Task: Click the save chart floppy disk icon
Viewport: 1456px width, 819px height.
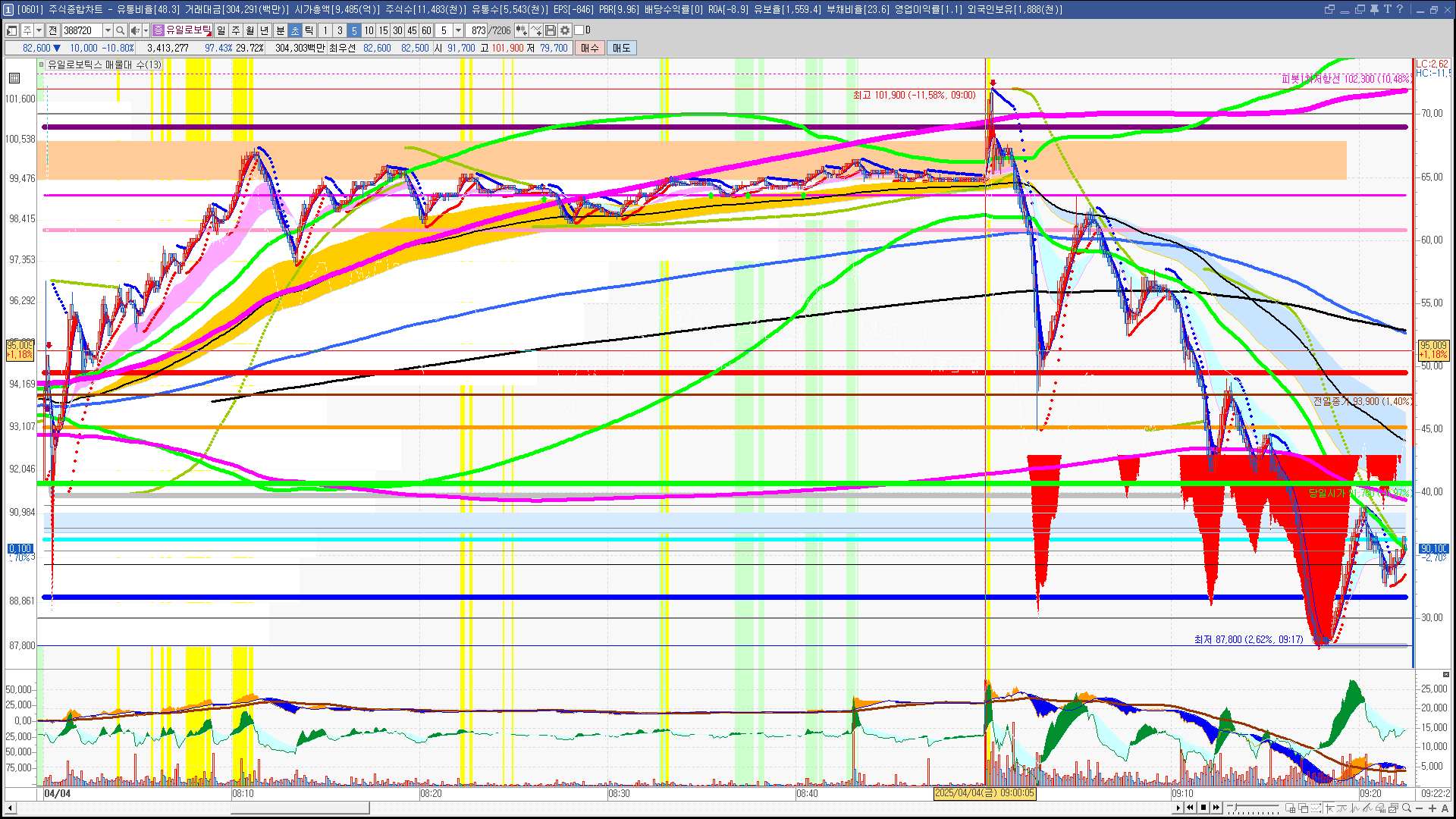Action: tap(551, 30)
